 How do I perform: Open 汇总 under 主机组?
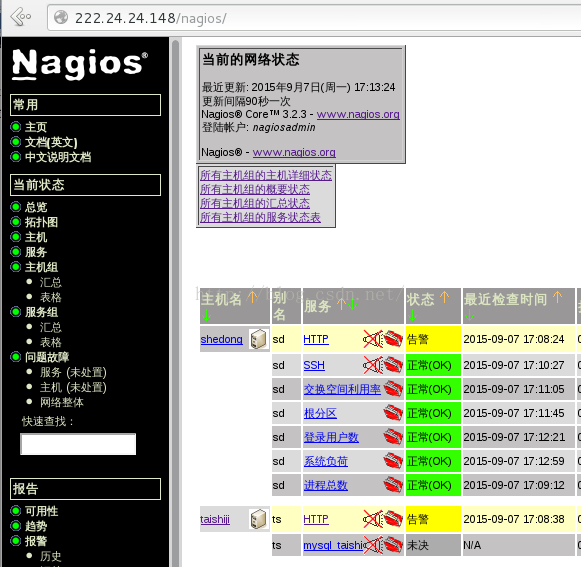click(51, 282)
